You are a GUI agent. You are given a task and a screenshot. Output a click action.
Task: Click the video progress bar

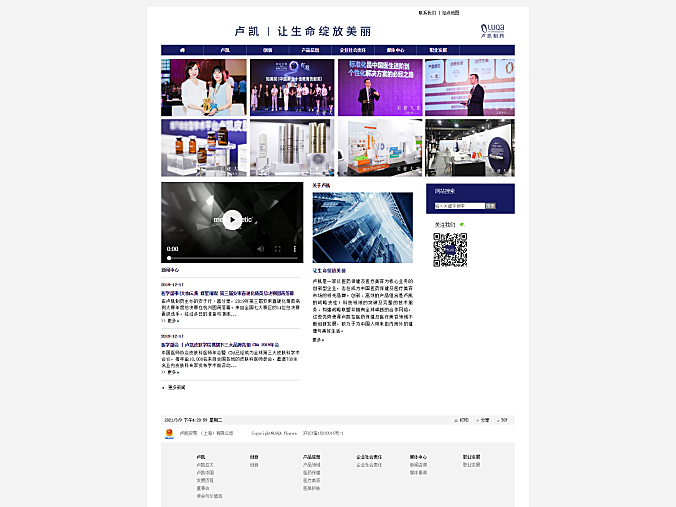(x=233, y=258)
